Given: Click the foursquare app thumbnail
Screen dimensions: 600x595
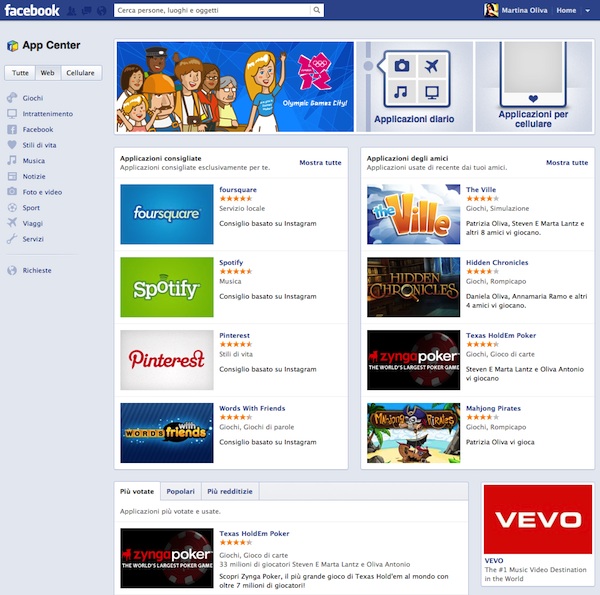Looking at the screenshot, I should click(167, 214).
